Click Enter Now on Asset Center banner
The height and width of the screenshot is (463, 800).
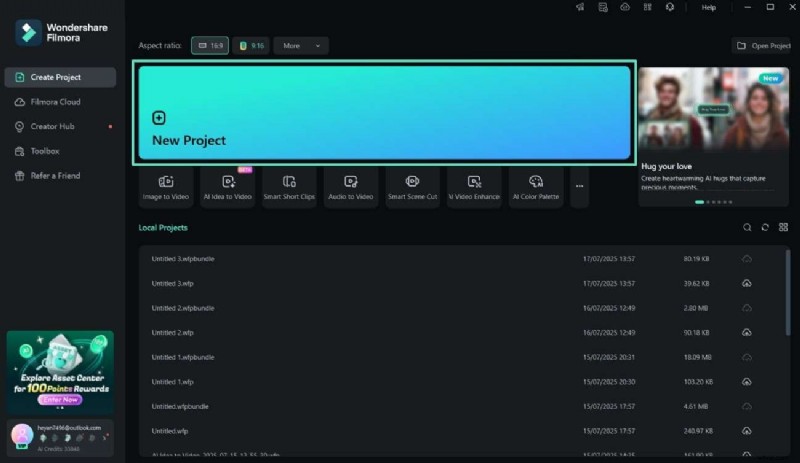[x=60, y=400]
